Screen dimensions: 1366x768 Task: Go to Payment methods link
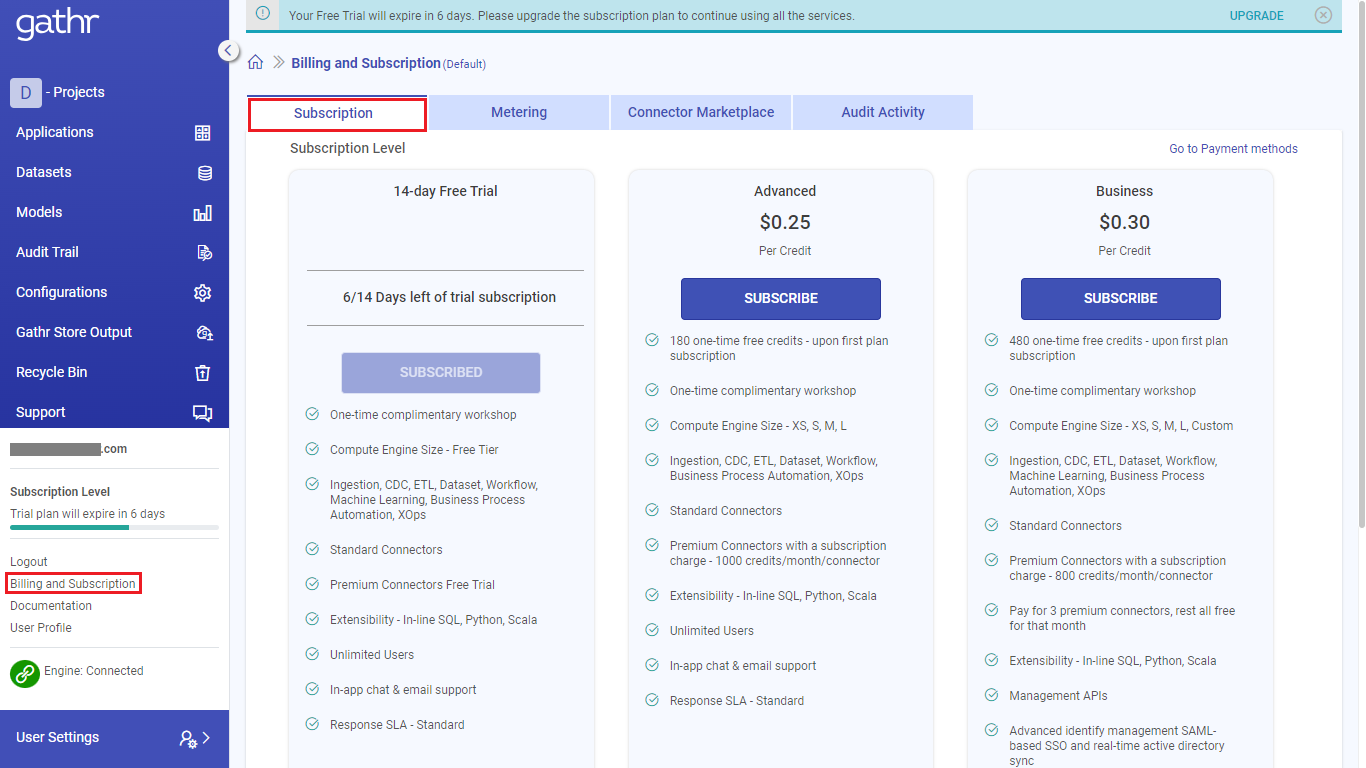[1233, 149]
